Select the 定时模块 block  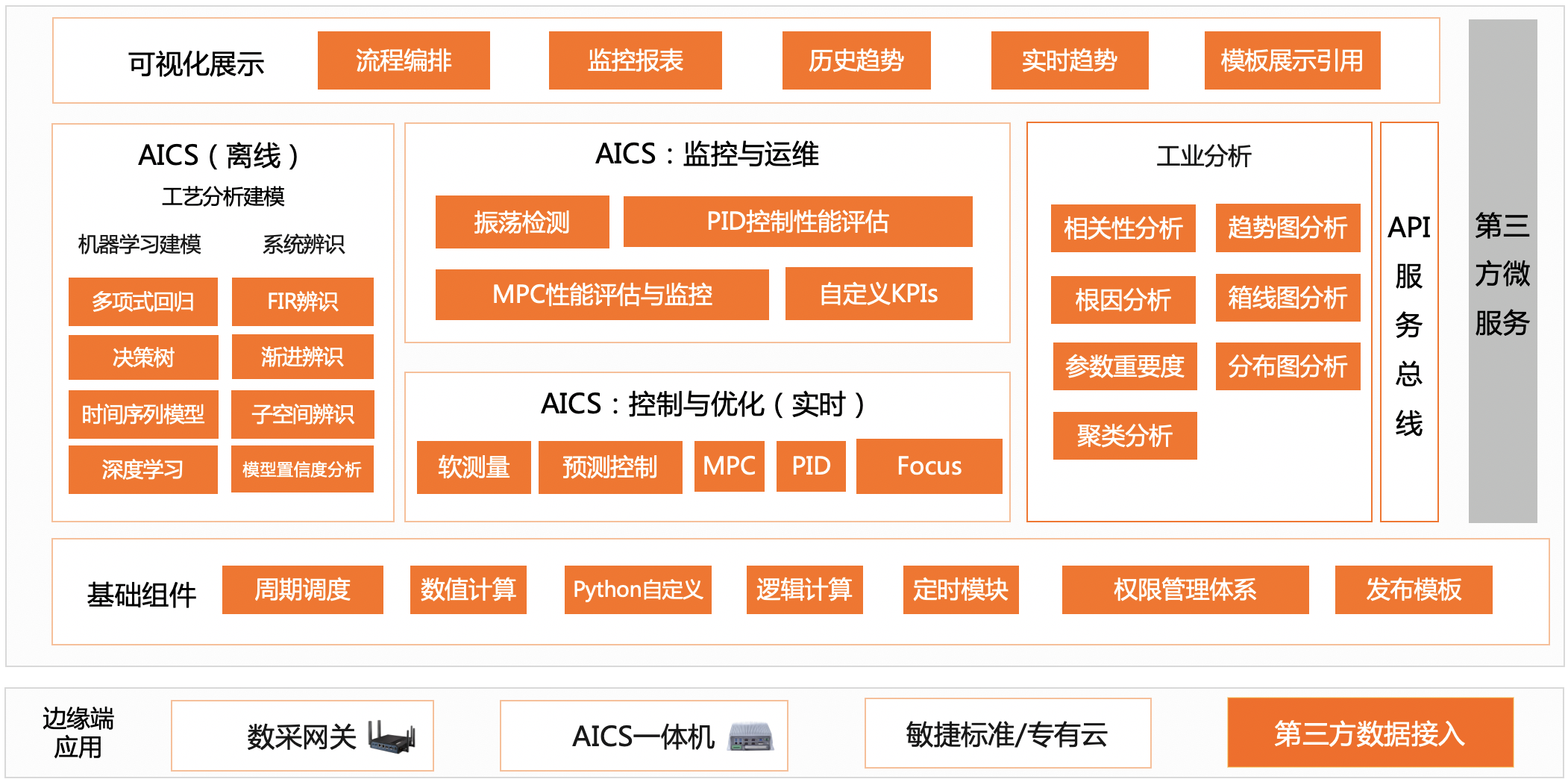point(961,589)
